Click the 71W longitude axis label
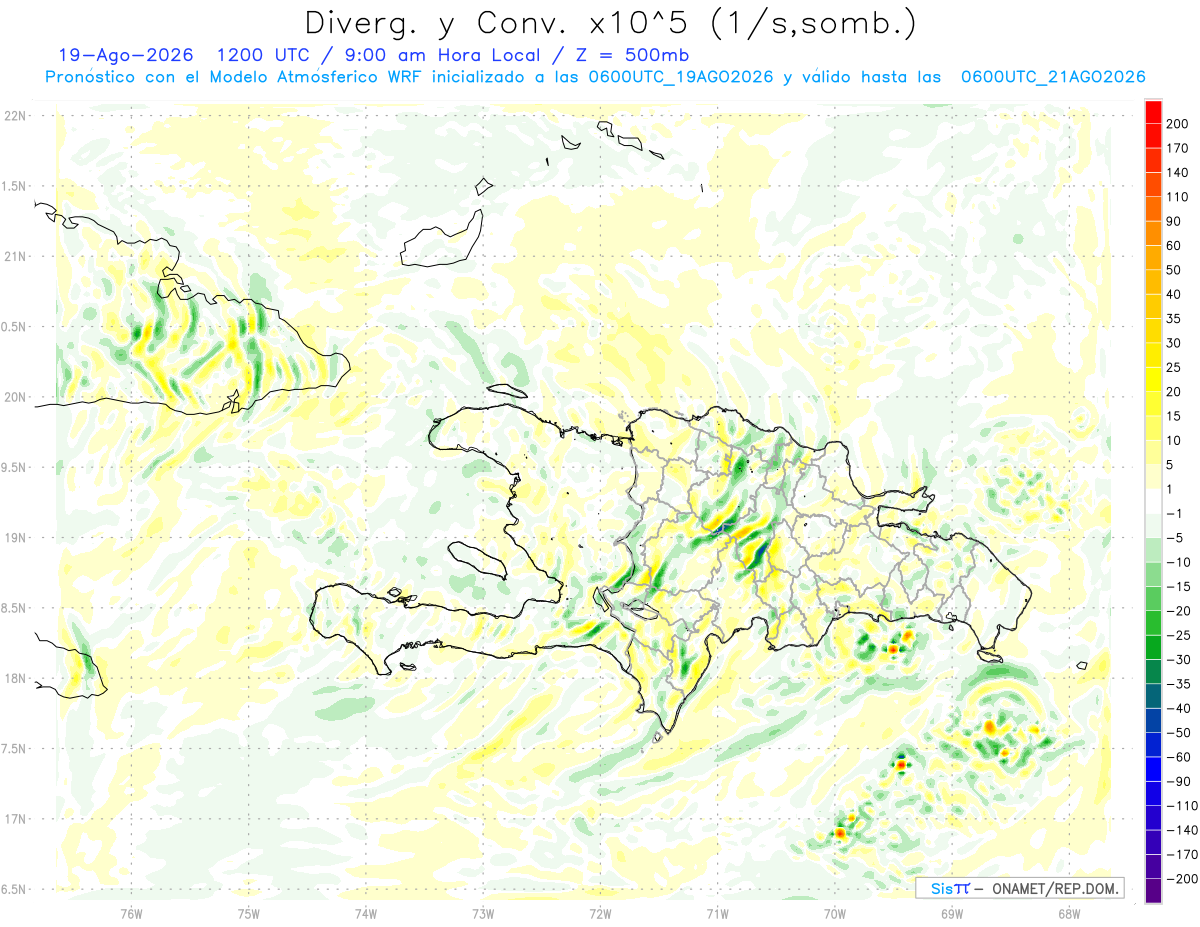 coord(717,913)
